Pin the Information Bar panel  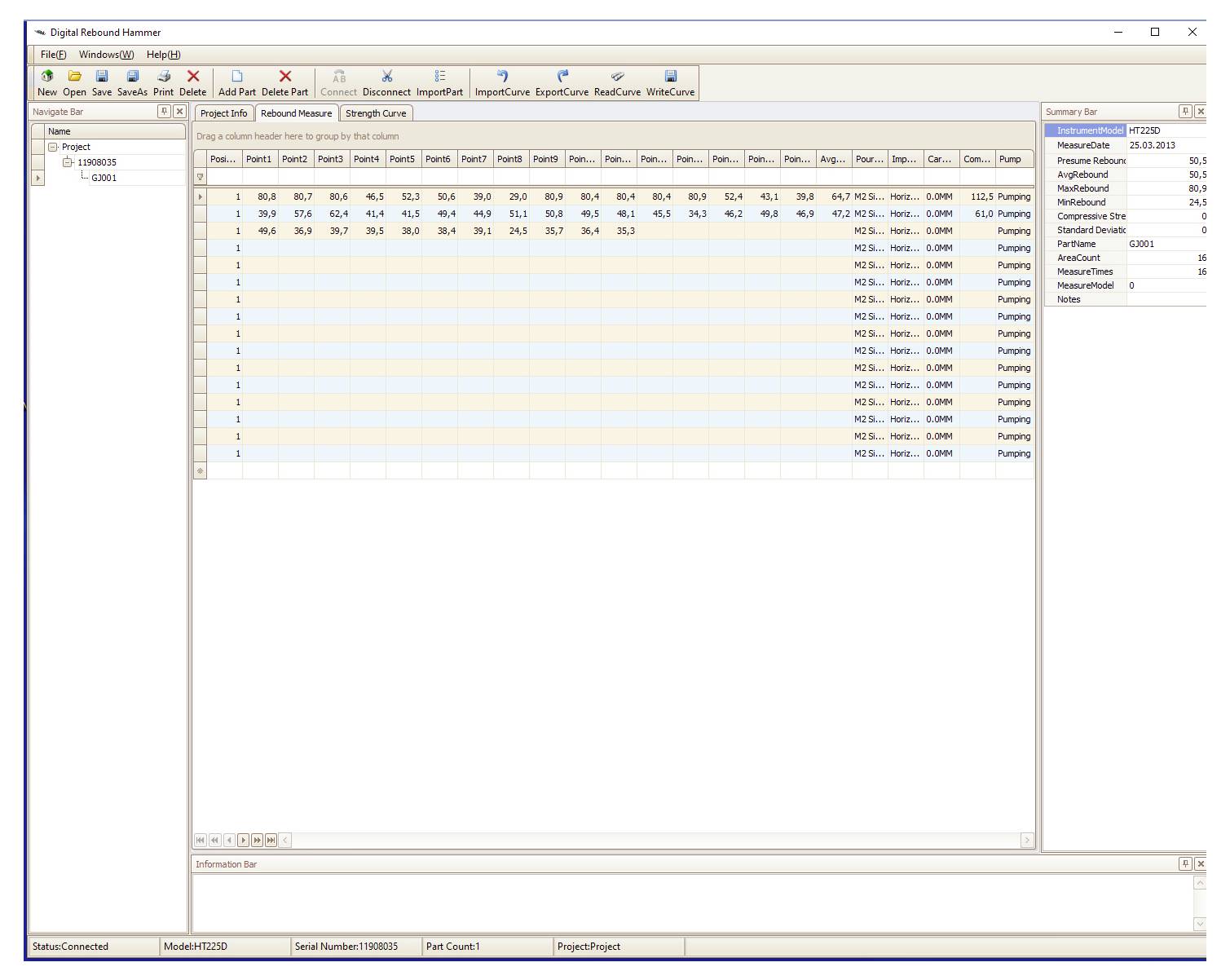[x=1185, y=863]
